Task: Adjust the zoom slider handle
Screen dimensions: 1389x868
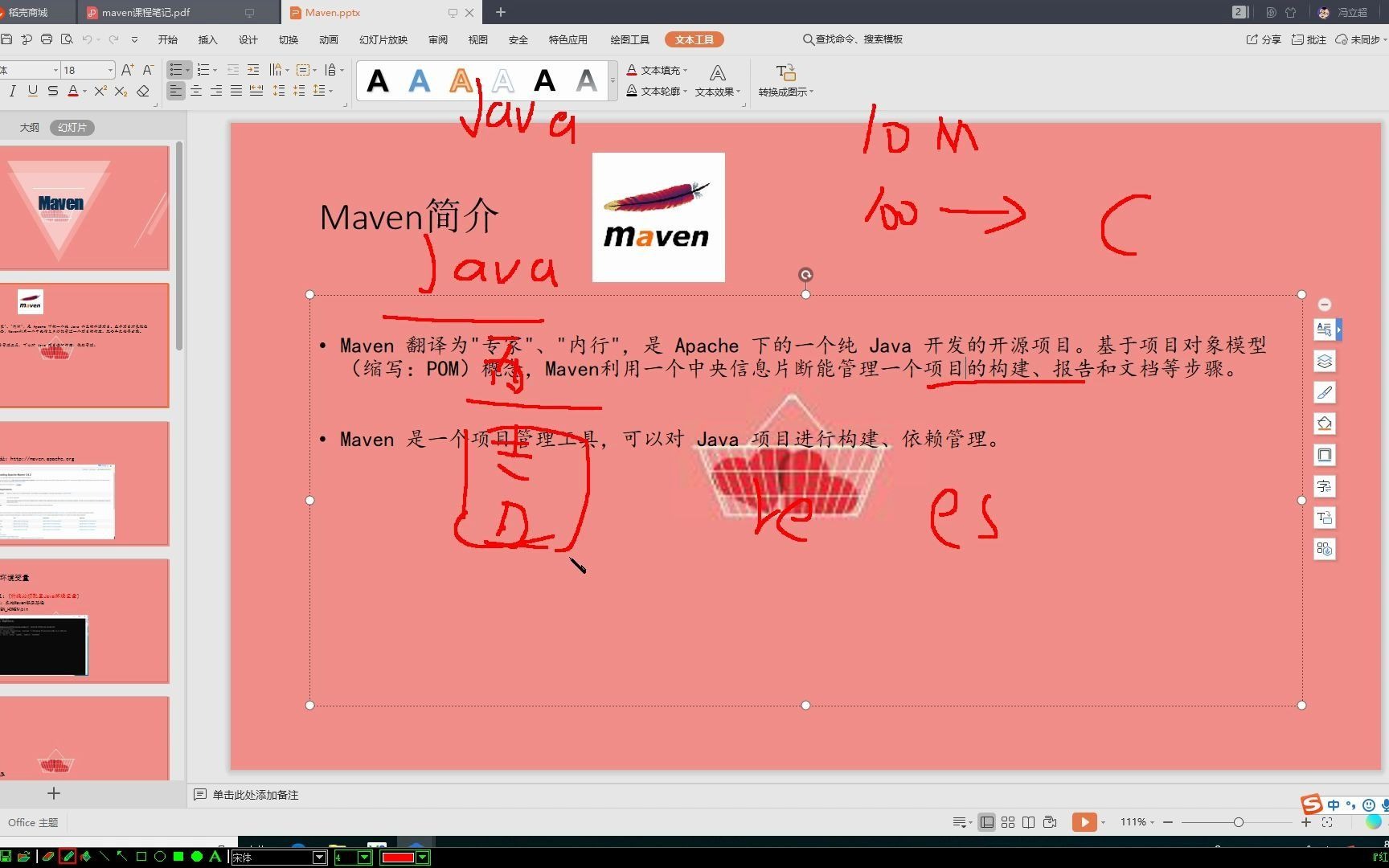Action: 1239,822
